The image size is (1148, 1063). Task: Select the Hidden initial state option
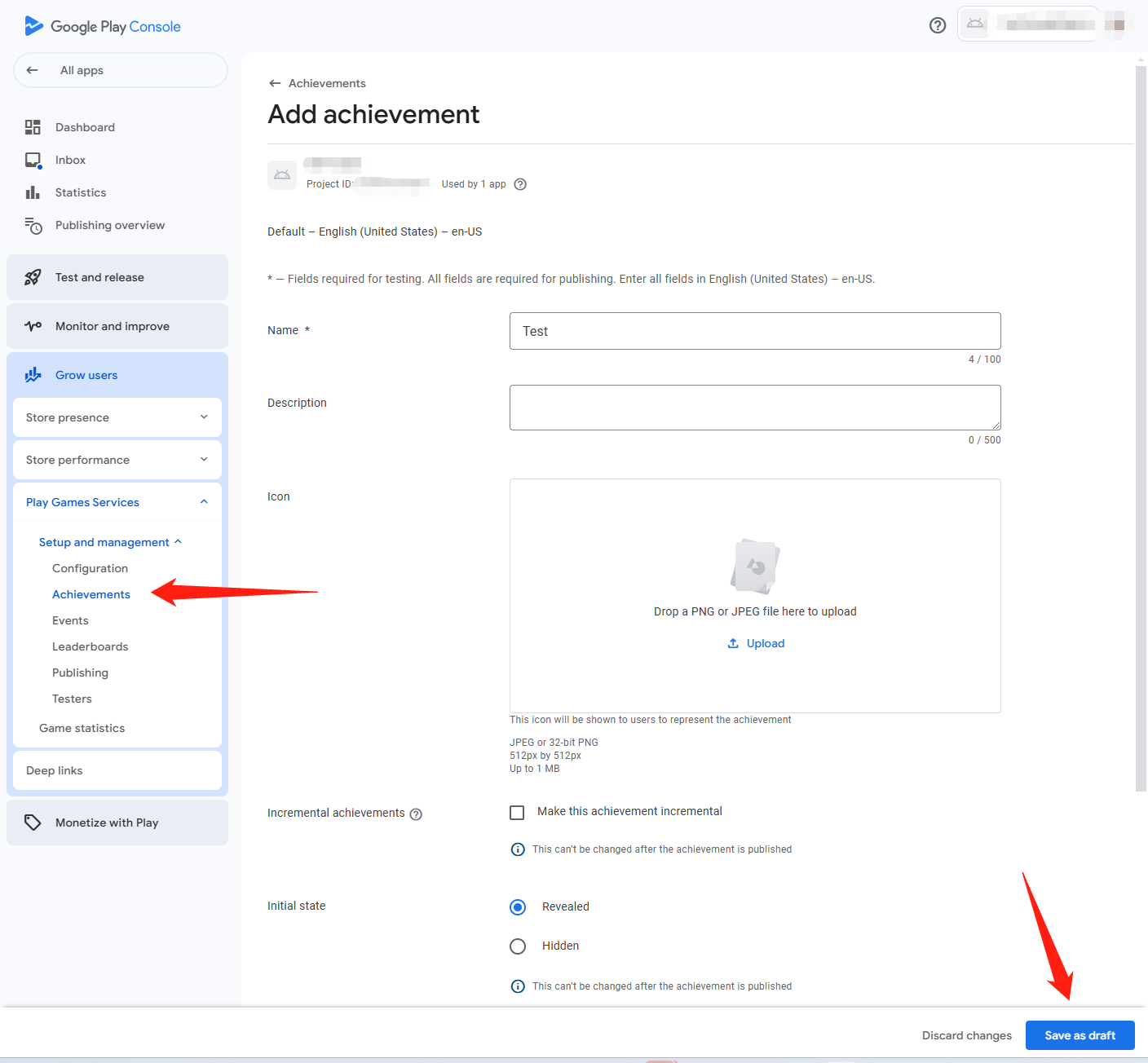pos(518,946)
